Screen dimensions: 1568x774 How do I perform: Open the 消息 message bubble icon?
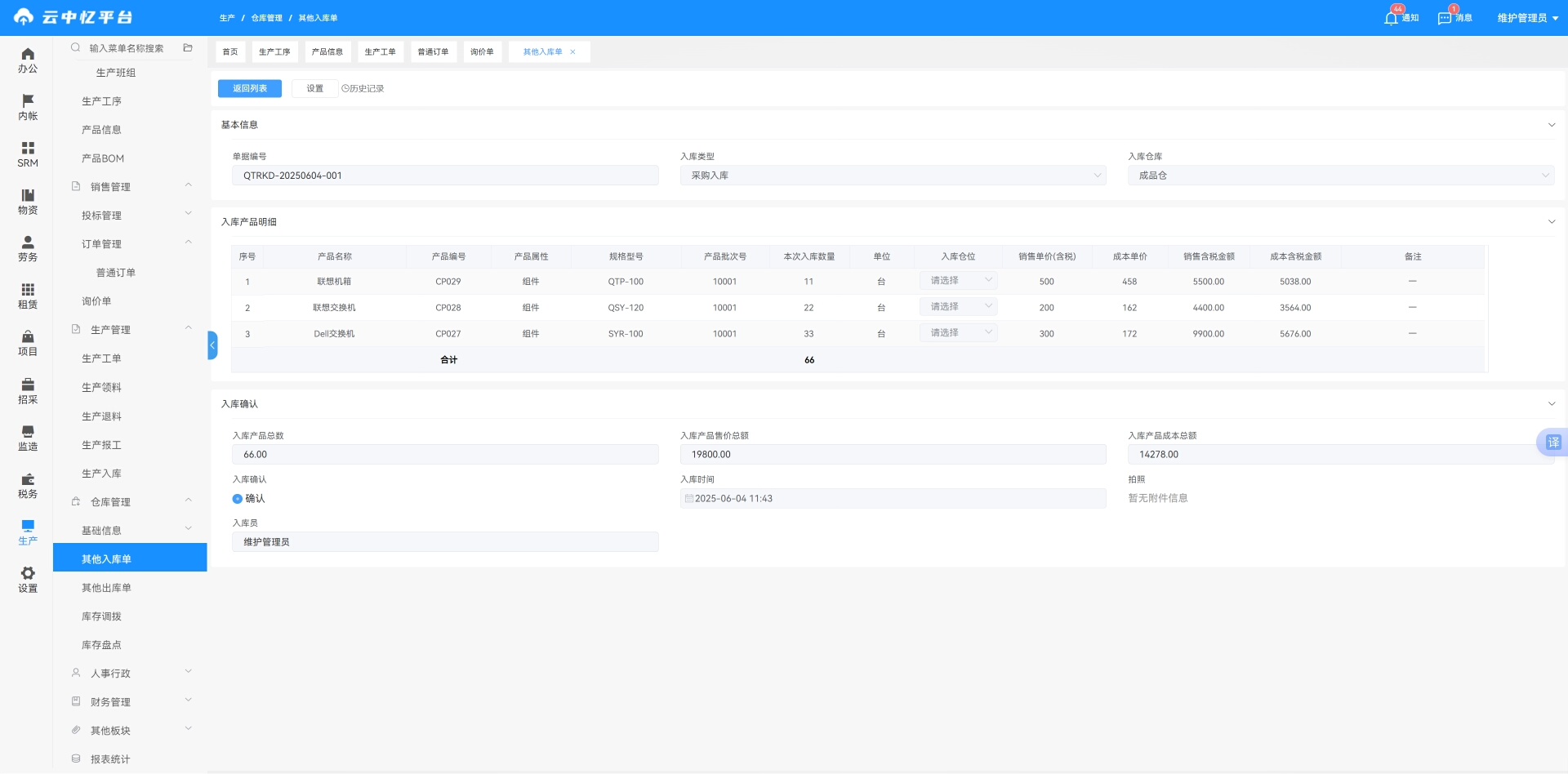tap(1445, 18)
